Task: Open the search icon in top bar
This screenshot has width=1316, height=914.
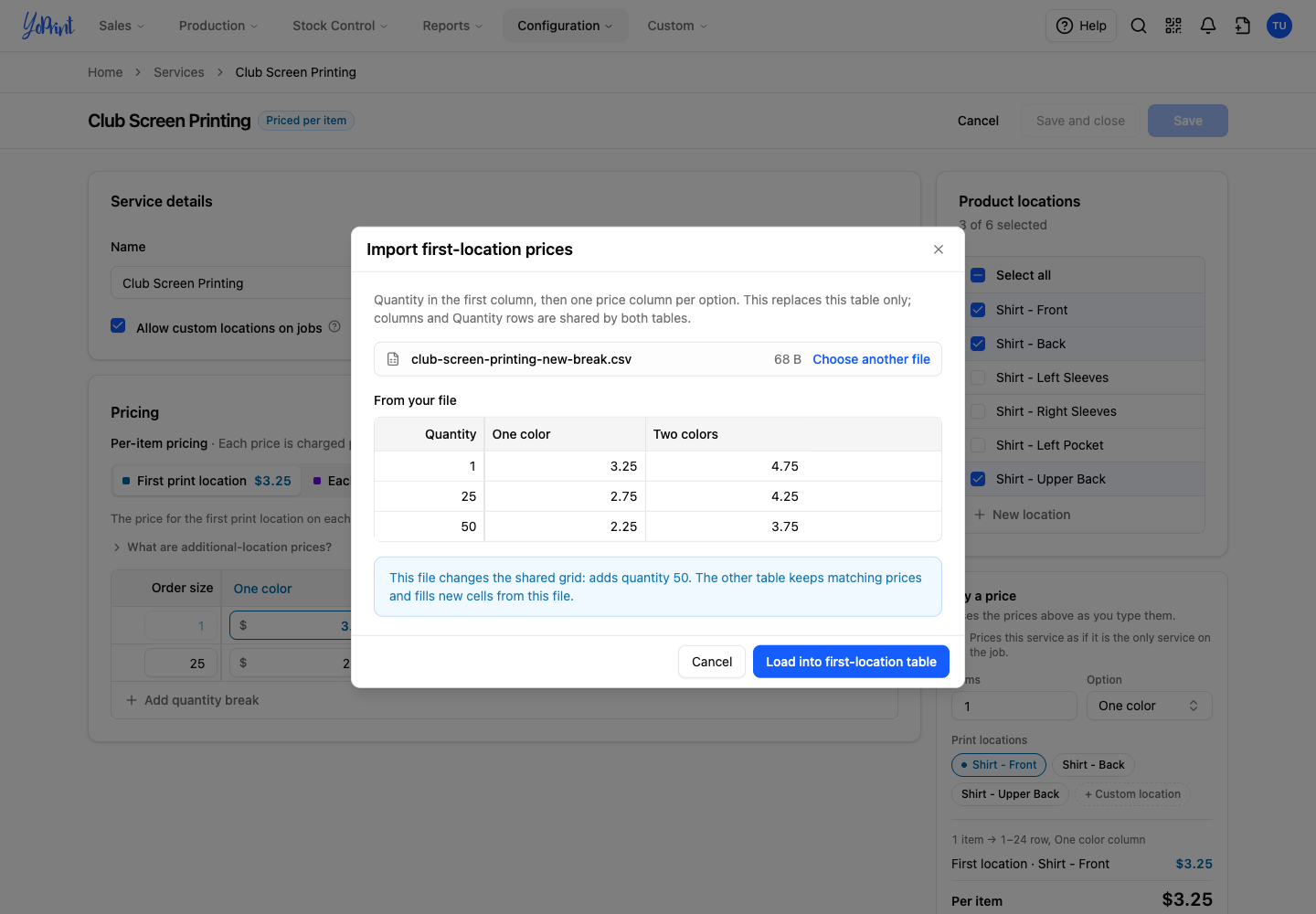Action: pyautogui.click(x=1139, y=26)
